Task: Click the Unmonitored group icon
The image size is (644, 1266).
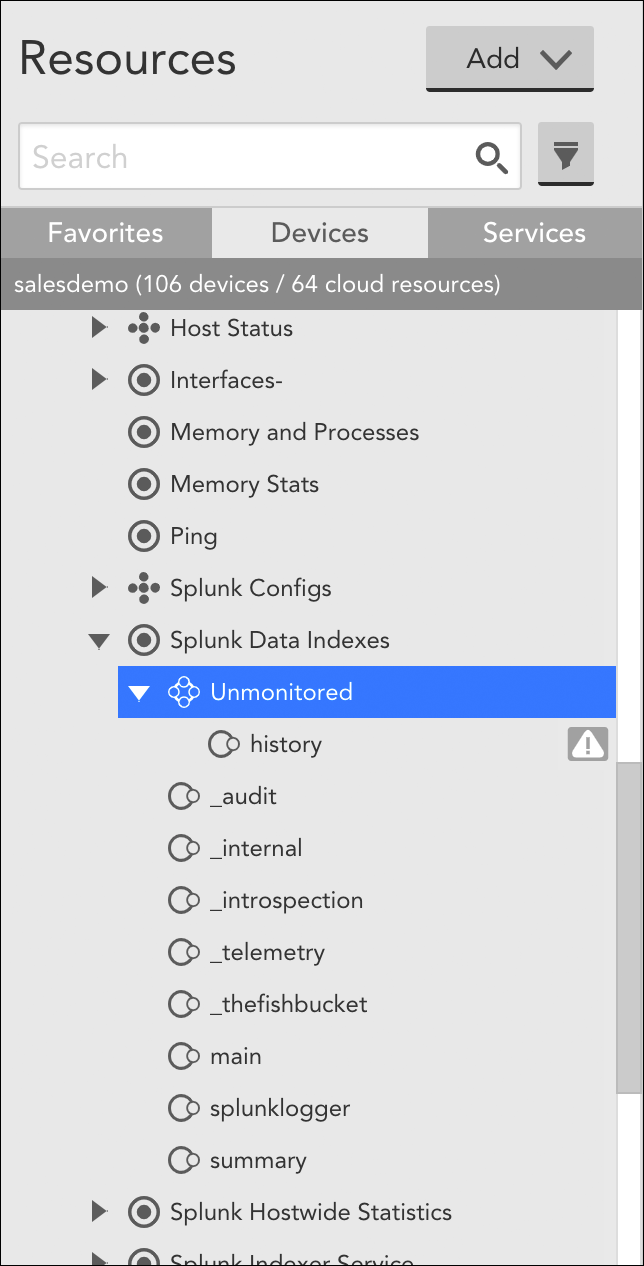Action: tap(185, 692)
